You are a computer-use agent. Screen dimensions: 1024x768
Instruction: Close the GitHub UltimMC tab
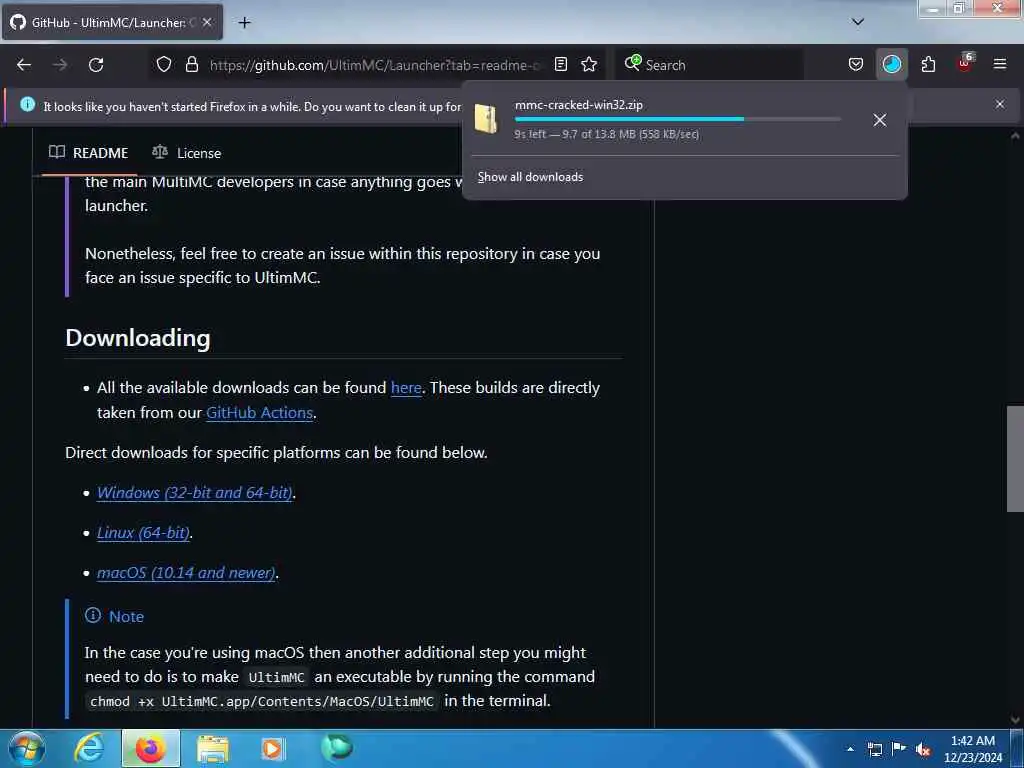click(207, 22)
